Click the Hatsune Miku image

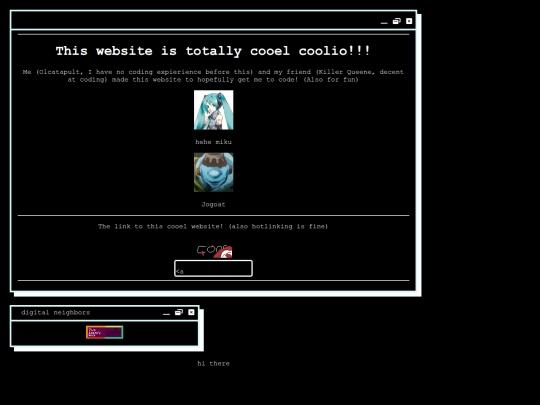point(214,110)
